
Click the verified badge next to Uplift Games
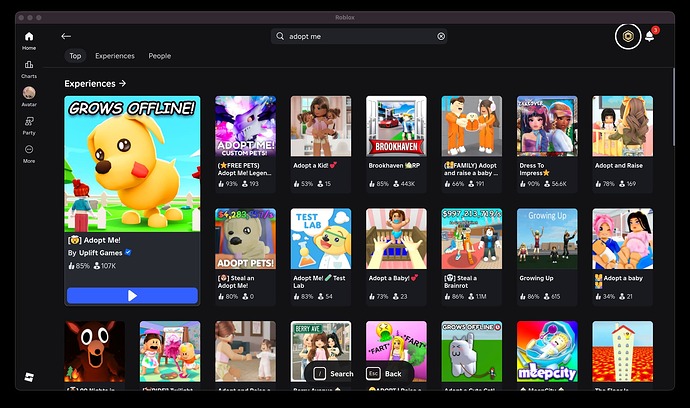[x=128, y=252]
